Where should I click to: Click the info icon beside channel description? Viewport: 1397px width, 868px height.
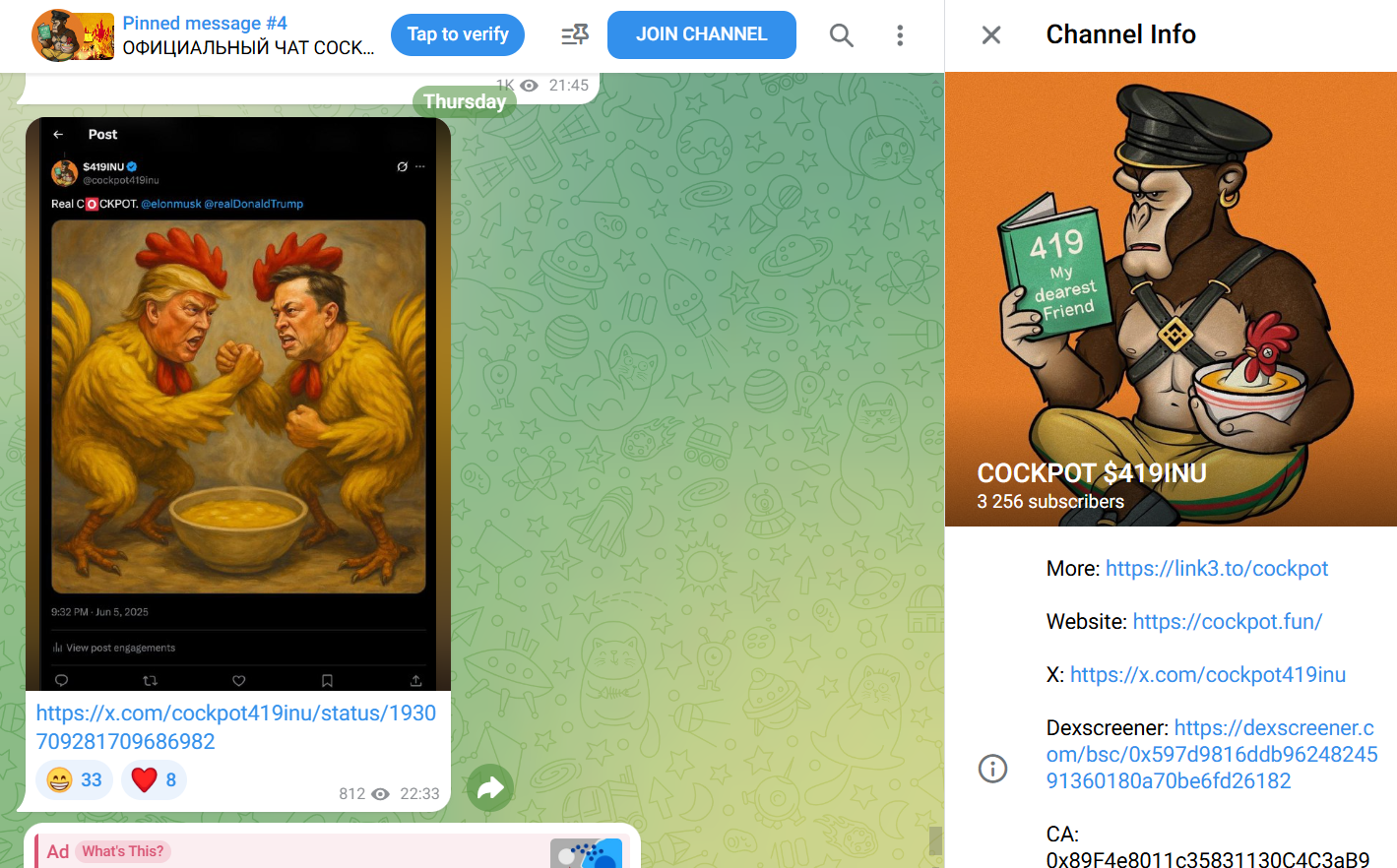tap(992, 769)
